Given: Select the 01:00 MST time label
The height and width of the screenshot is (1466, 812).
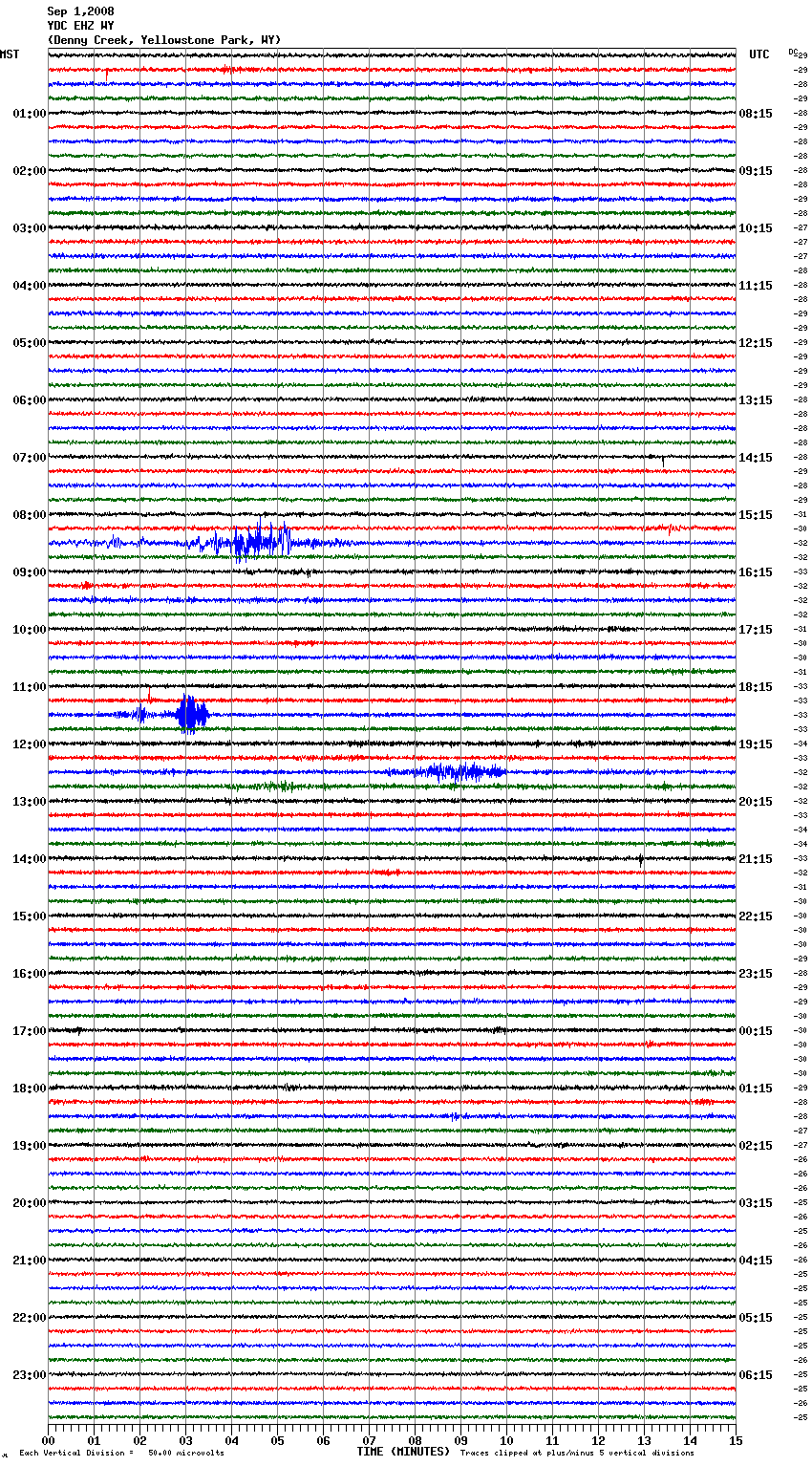Looking at the screenshot, I should (x=30, y=114).
